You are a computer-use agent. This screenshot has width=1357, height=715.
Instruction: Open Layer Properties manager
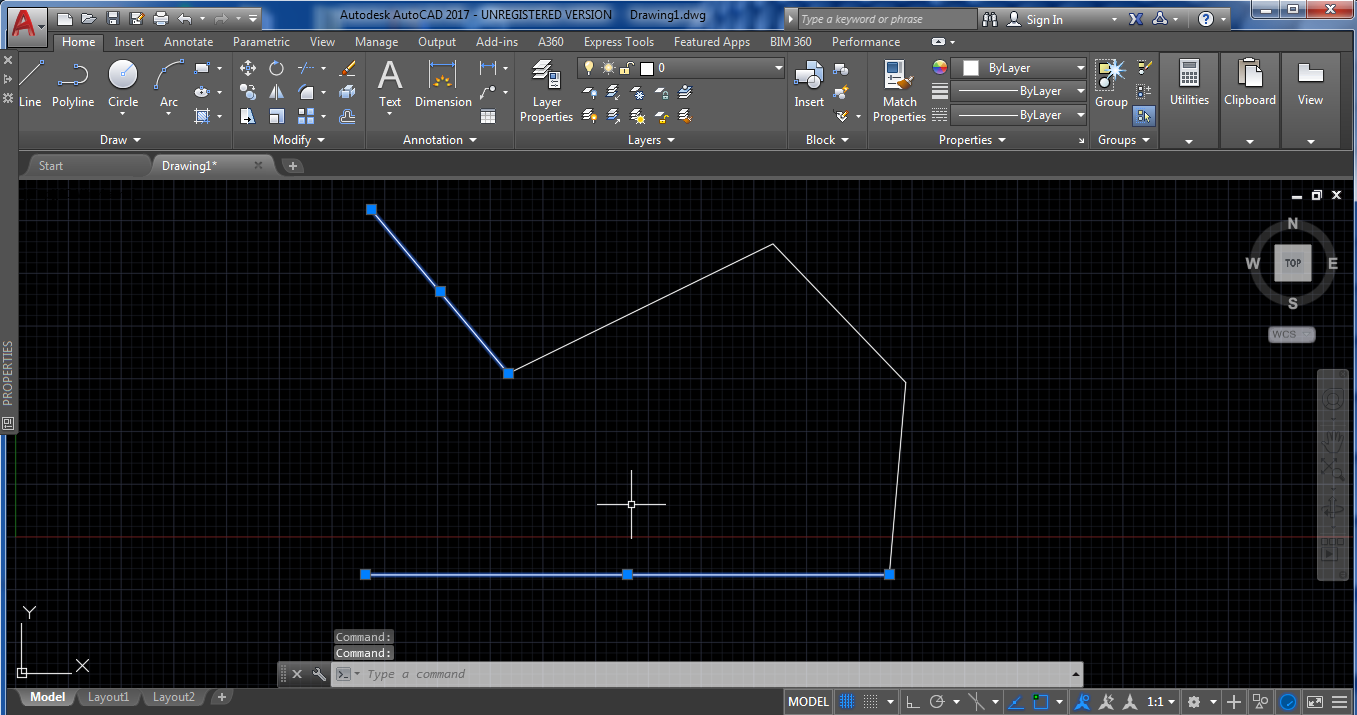click(546, 90)
